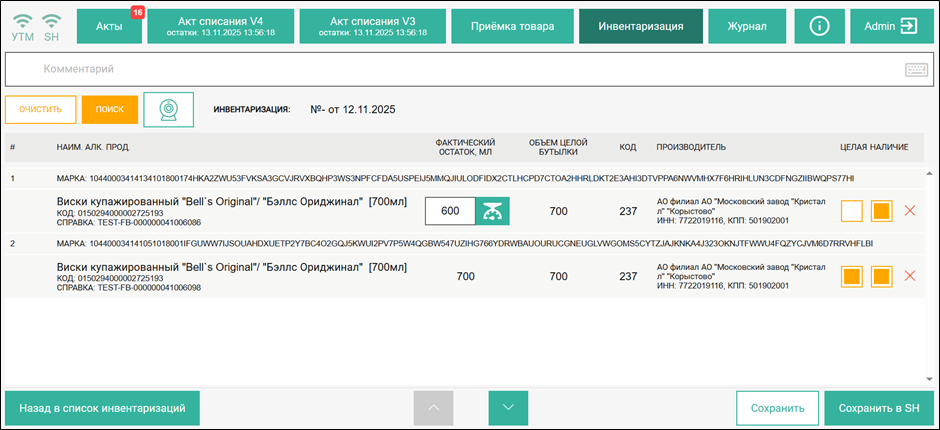Toggle the presence checkbox in row 1

(x=881, y=211)
